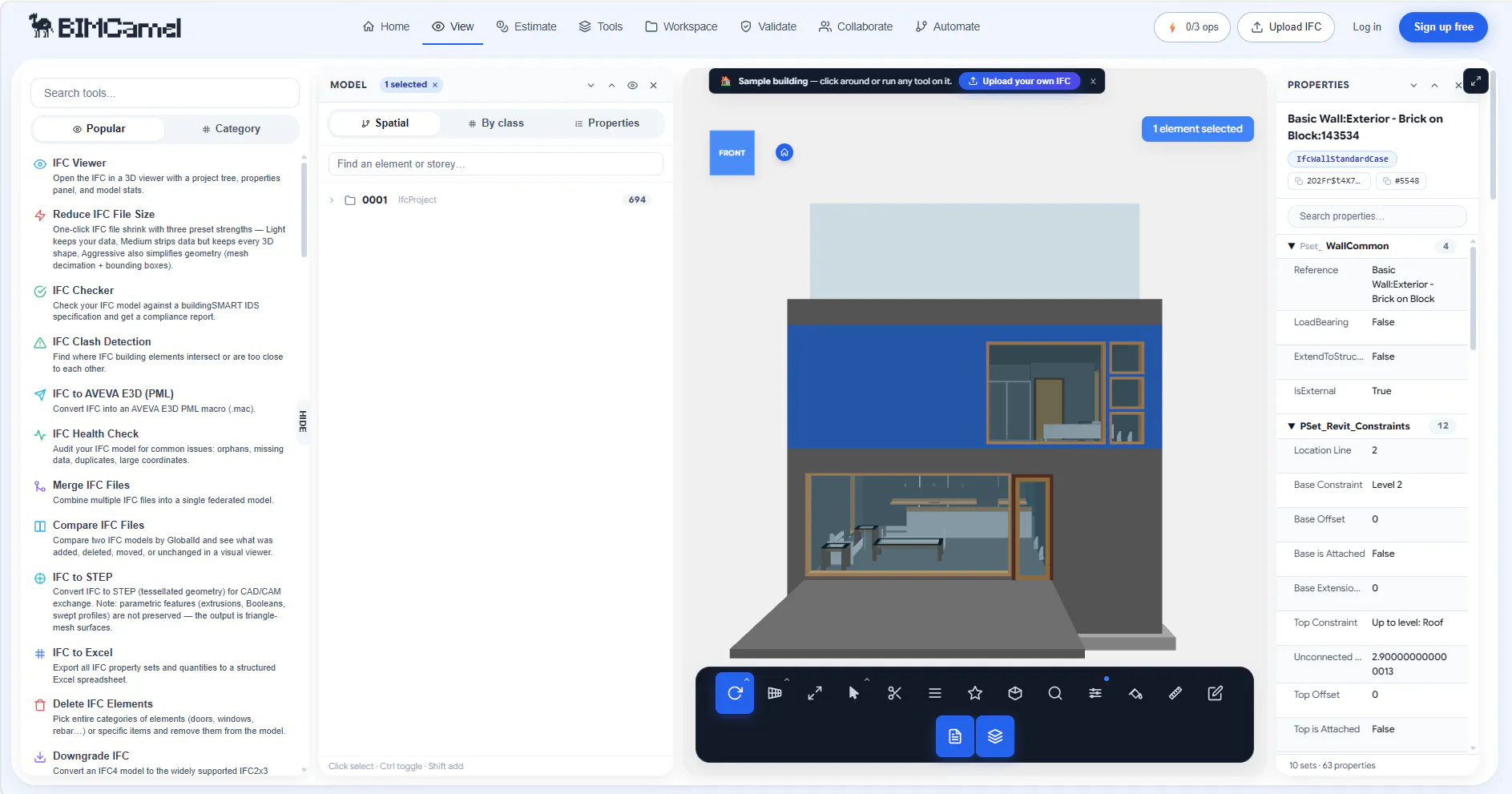This screenshot has width=1512, height=794.
Task: Click the IFC Checker tool icon
Action: pyautogui.click(x=40, y=291)
